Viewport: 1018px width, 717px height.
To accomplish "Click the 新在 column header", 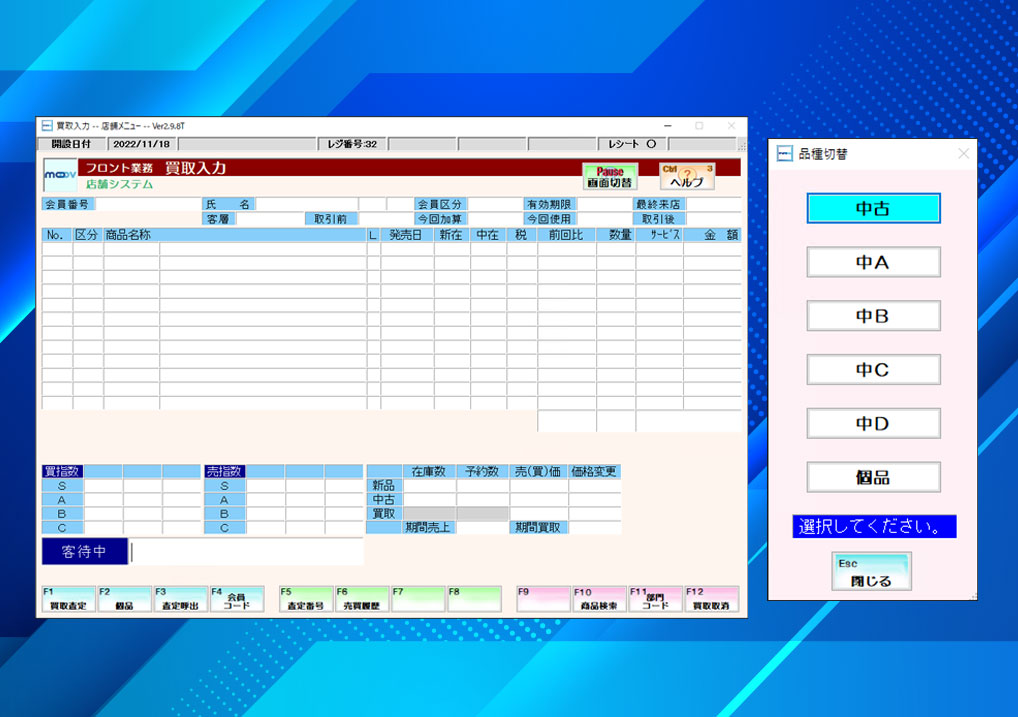I will point(451,234).
